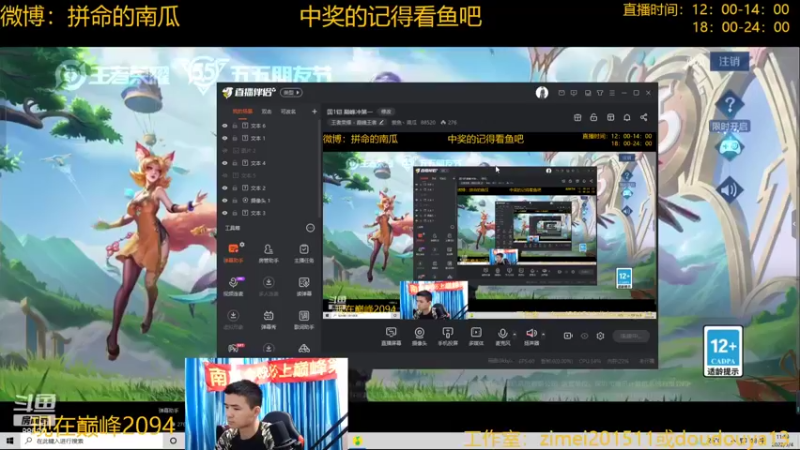The image size is (800, 450).
Task: Toggle the preview eye icon in bottom bar
Action: (x=585, y=336)
